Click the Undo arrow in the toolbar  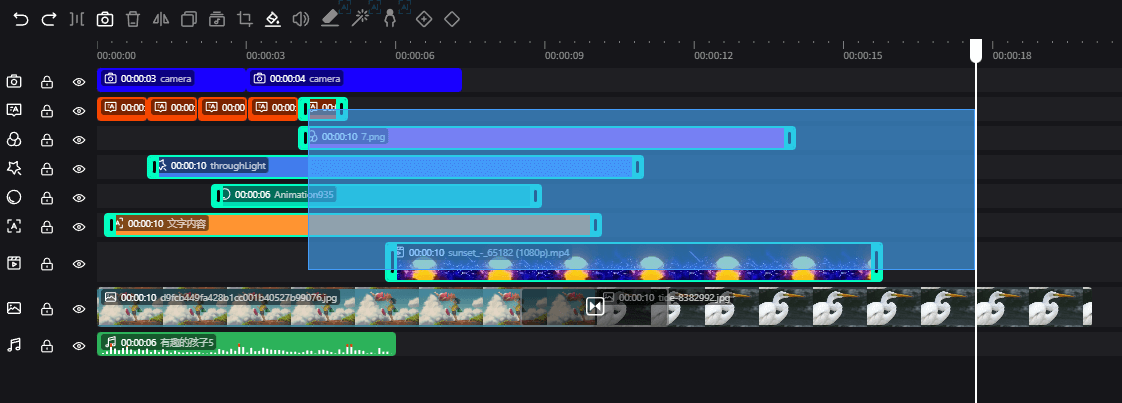[21, 19]
